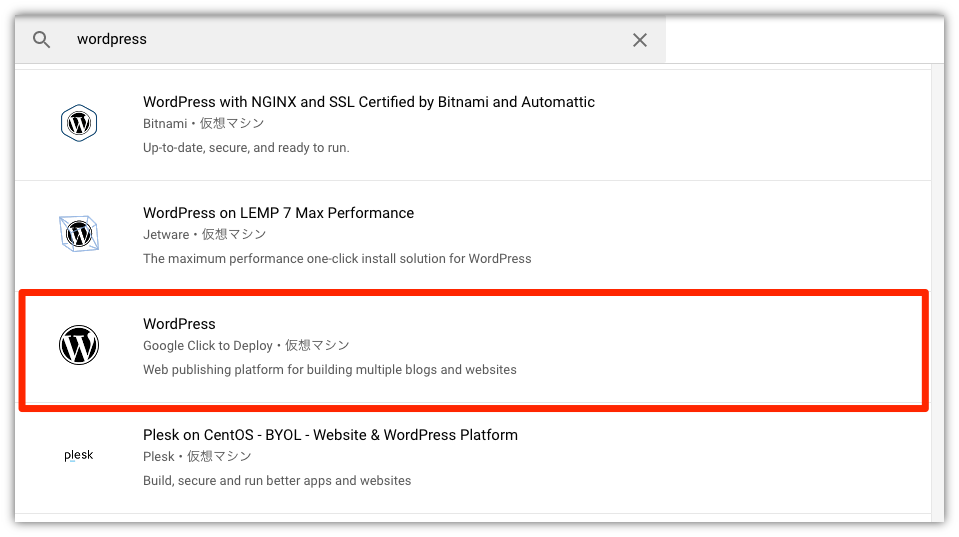This screenshot has height=537, width=959.
Task: Open Plesk on CentOS BYOL listing
Action: coord(330,435)
